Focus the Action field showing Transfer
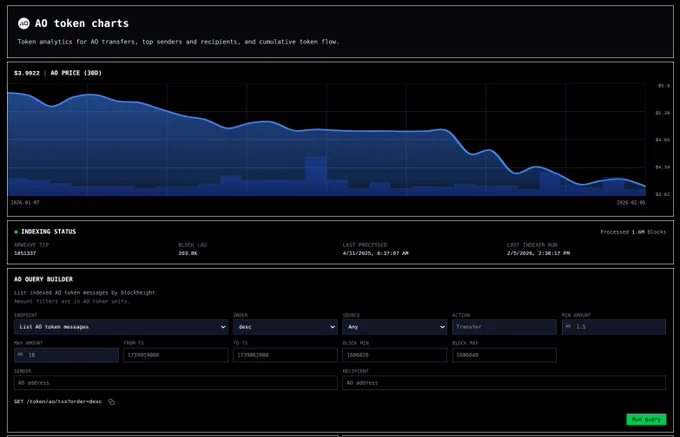The width and height of the screenshot is (680, 437). [x=504, y=327]
